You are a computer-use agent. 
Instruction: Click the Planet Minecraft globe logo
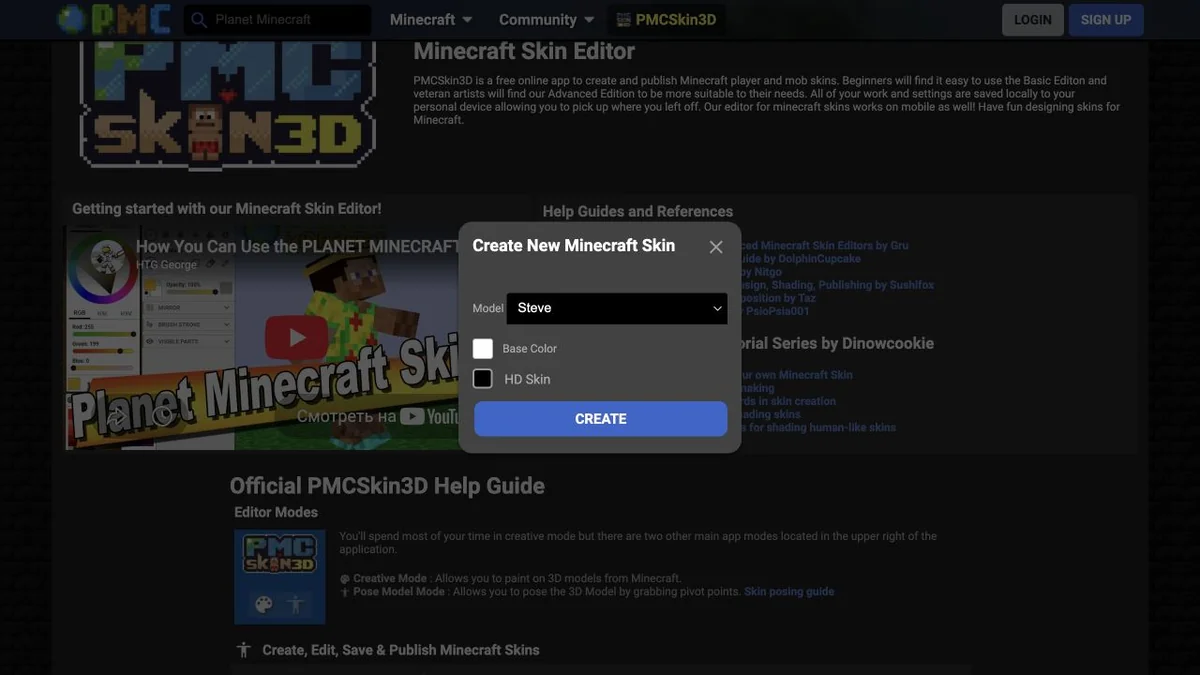pyautogui.click(x=72, y=19)
